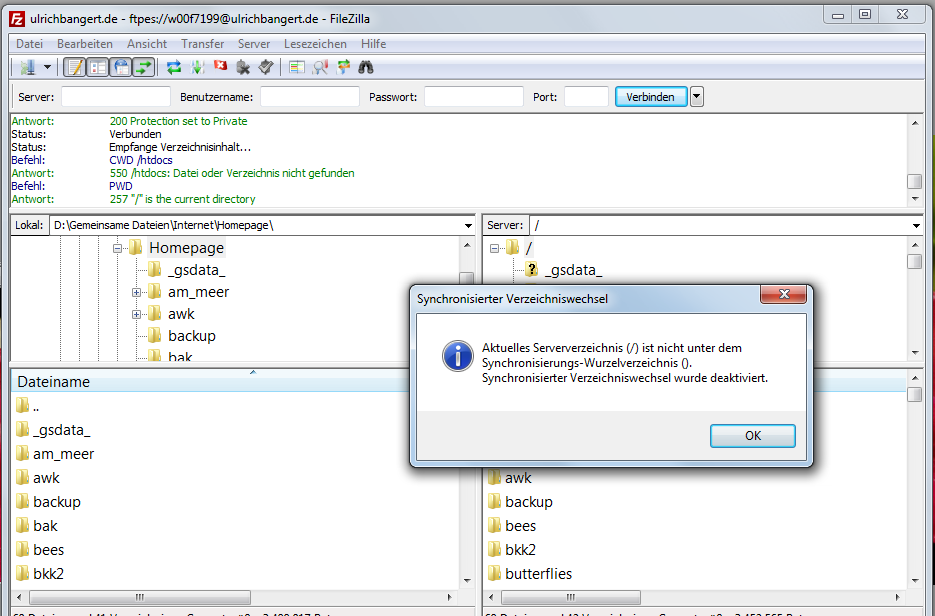Maximize the FileZilla window
Image resolution: width=935 pixels, height=616 pixels.
pyautogui.click(x=865, y=15)
